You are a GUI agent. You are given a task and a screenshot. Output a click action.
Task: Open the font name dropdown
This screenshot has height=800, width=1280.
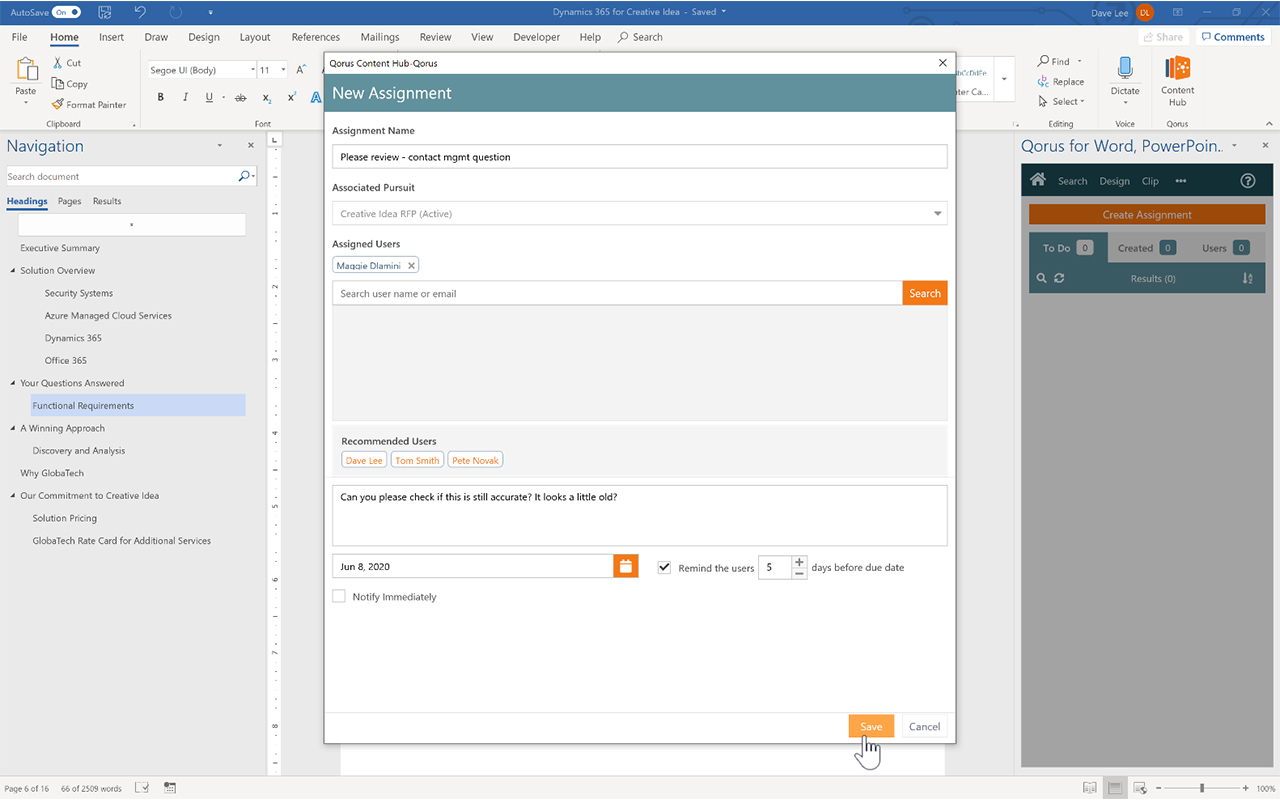(x=253, y=70)
